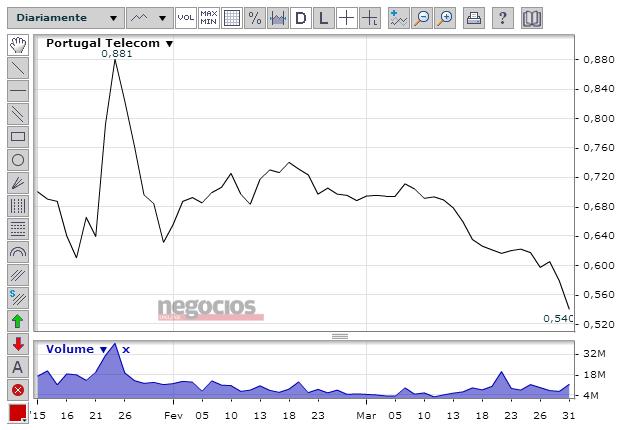This screenshot has height=430, width=640.
Task: Print the chart
Action: 474,18
